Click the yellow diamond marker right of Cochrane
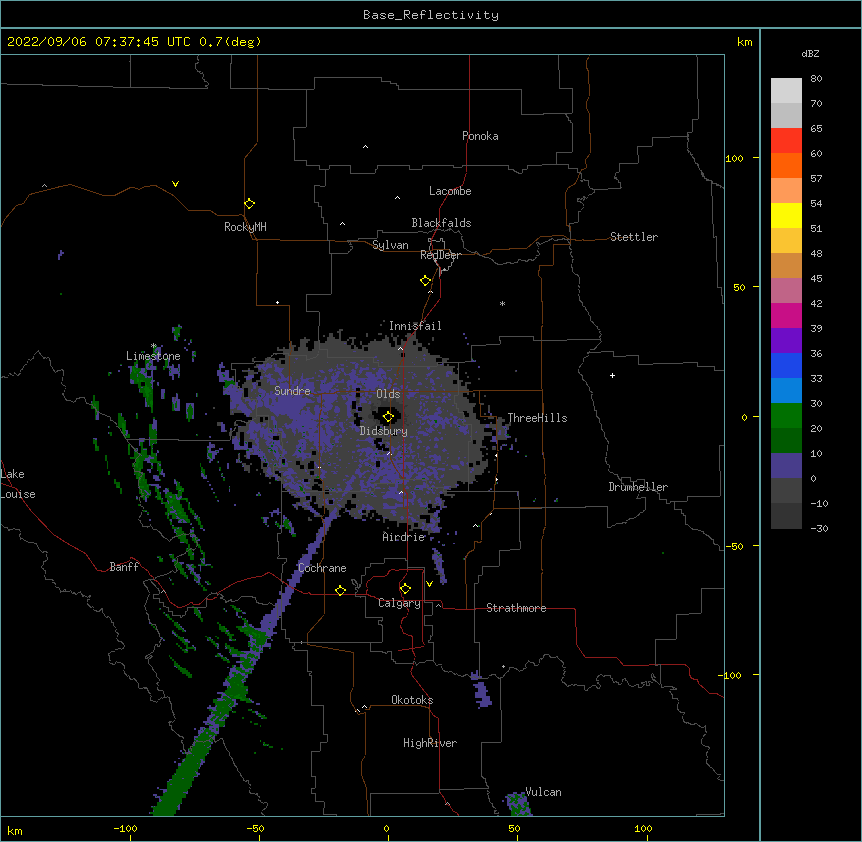 (340, 590)
